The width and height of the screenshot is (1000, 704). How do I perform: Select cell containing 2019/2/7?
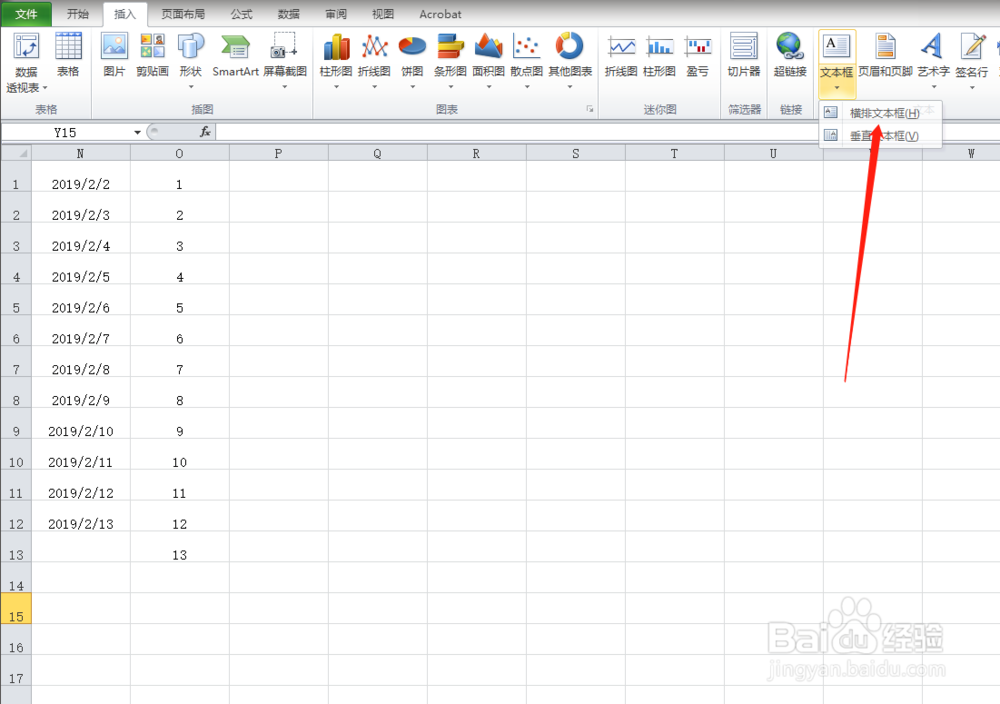pos(81,331)
